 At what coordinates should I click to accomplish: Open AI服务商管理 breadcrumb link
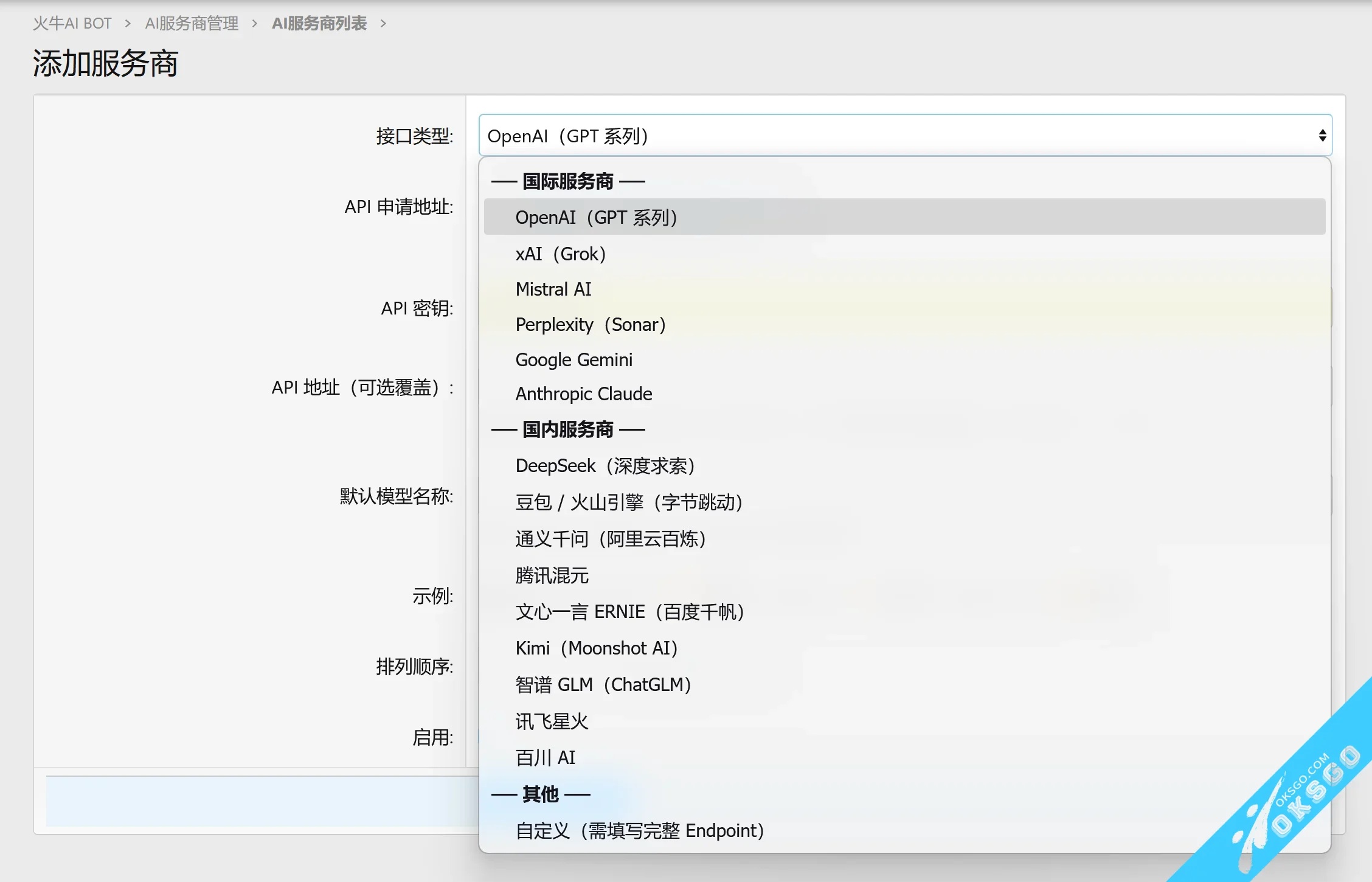click(x=192, y=23)
